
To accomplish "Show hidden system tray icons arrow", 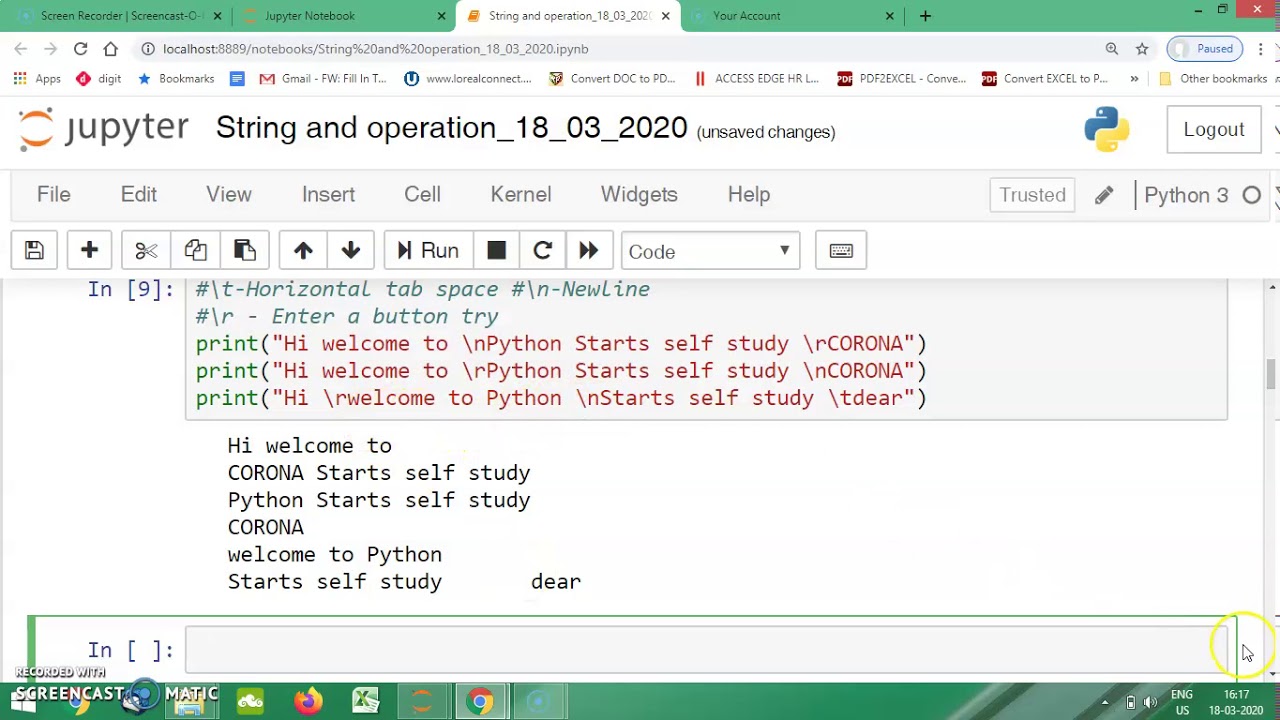I will 1105,702.
